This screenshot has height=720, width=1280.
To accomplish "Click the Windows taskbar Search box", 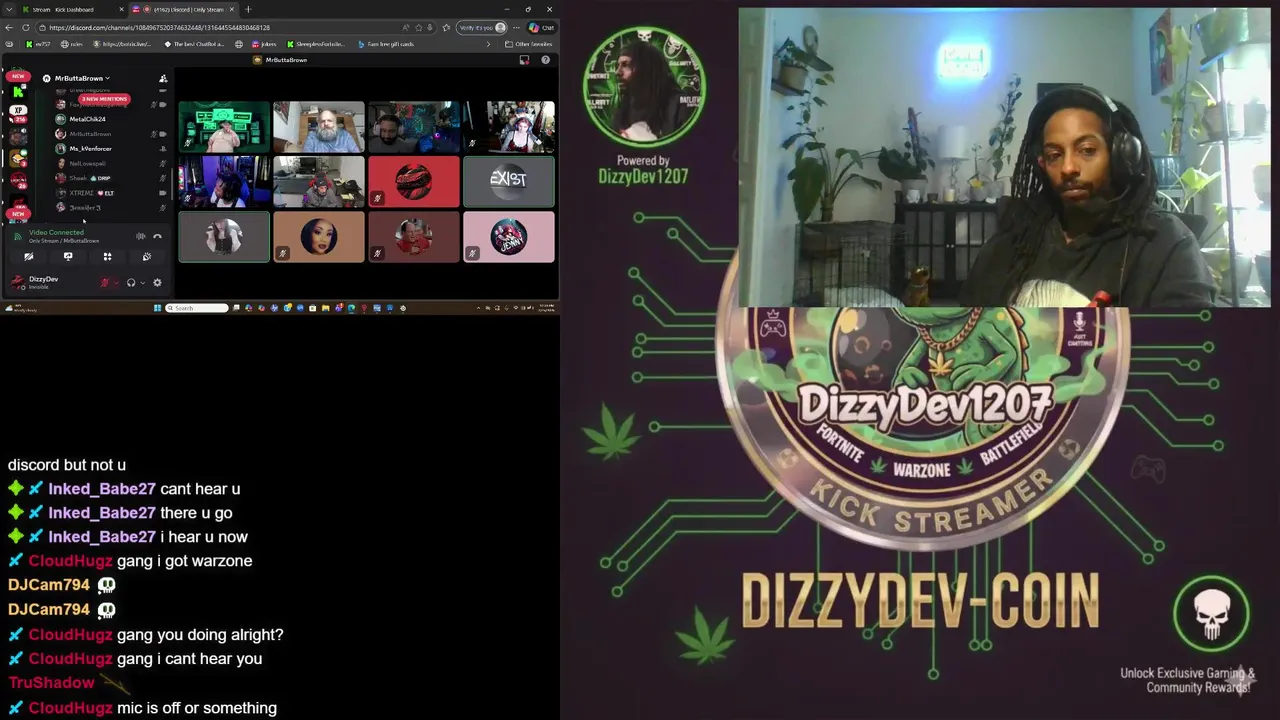I will point(197,308).
